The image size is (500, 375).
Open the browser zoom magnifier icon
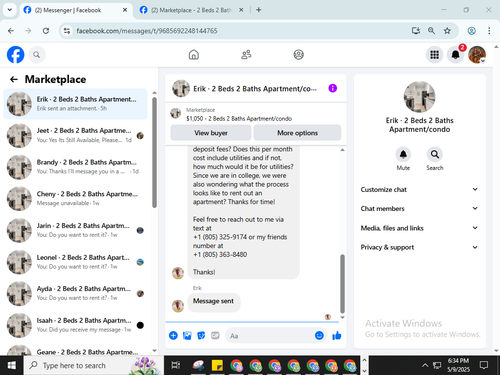click(x=431, y=31)
